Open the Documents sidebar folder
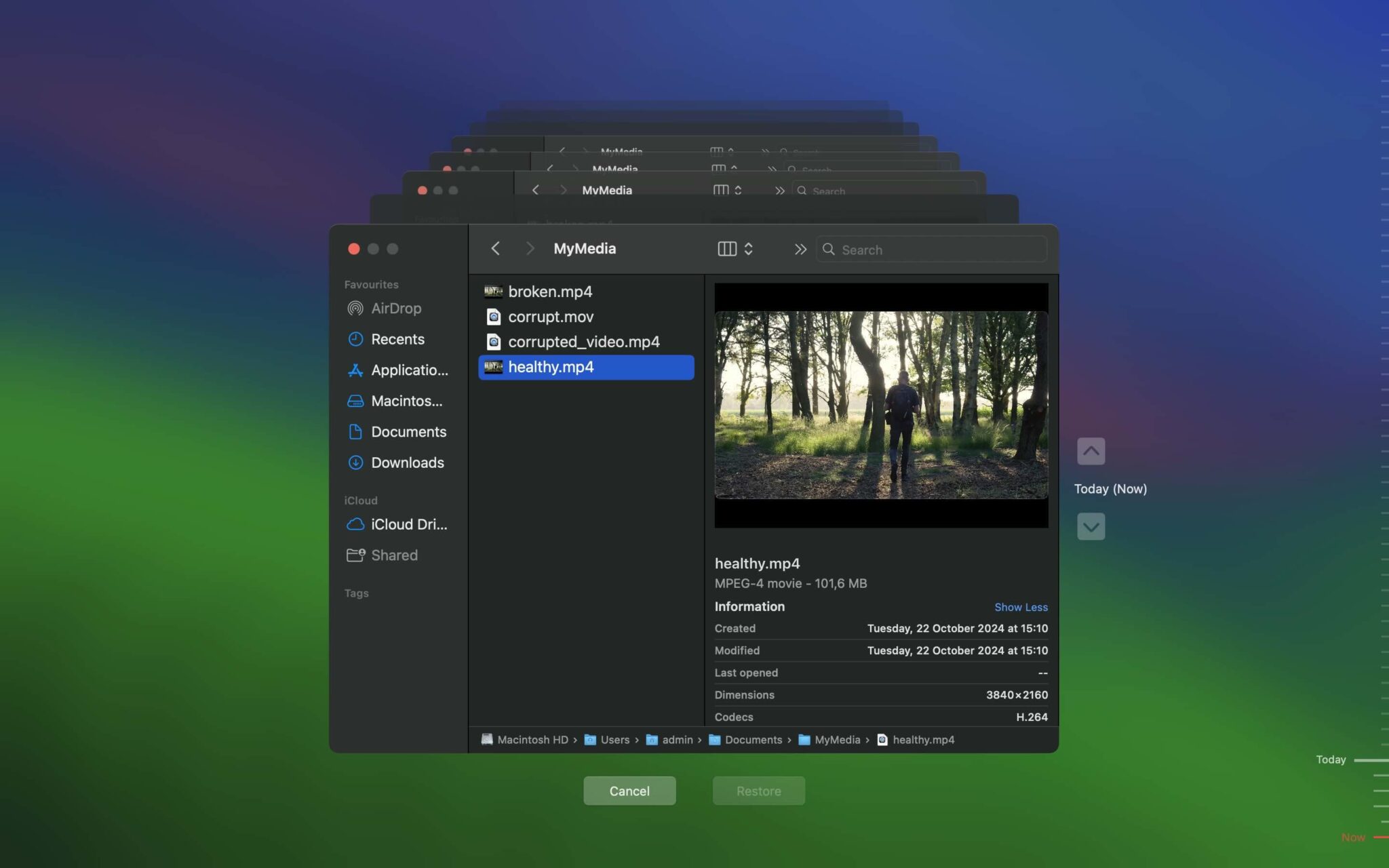The image size is (1389, 868). point(408,432)
